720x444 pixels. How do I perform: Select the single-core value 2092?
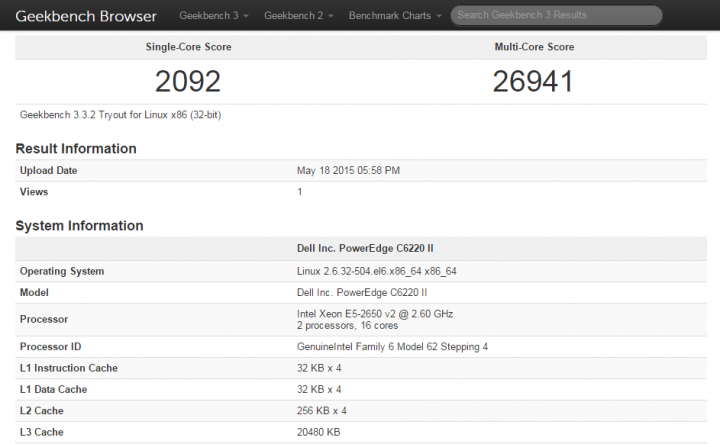click(188, 81)
